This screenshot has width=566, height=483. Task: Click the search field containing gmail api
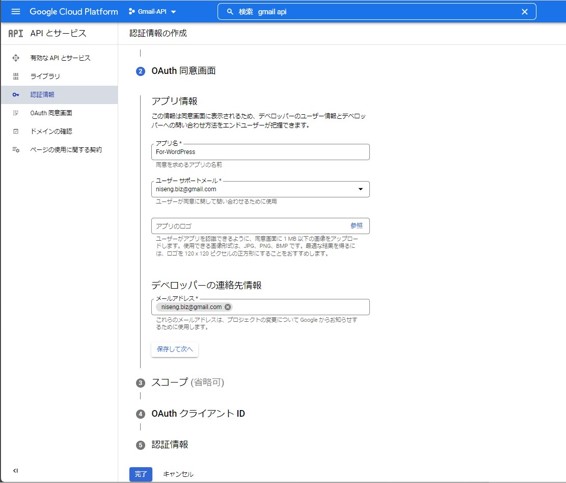(377, 12)
